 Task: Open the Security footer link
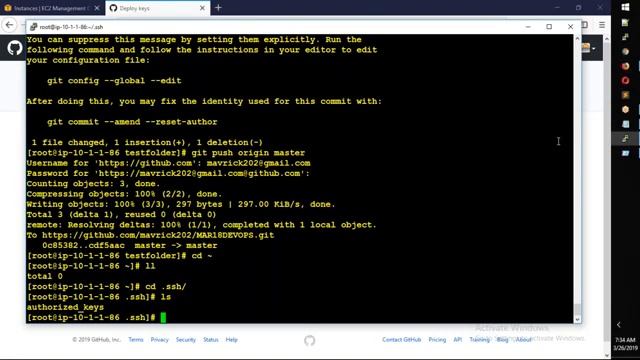click(186, 340)
